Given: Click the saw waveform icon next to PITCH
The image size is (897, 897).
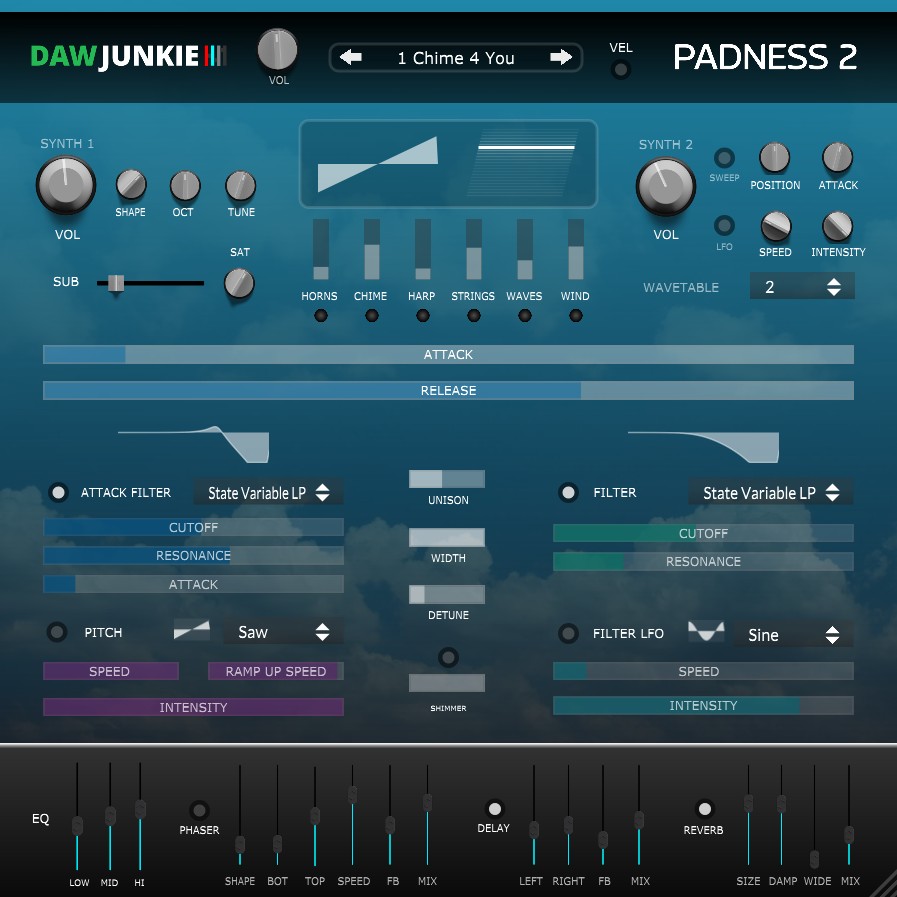Looking at the screenshot, I should coord(190,631).
